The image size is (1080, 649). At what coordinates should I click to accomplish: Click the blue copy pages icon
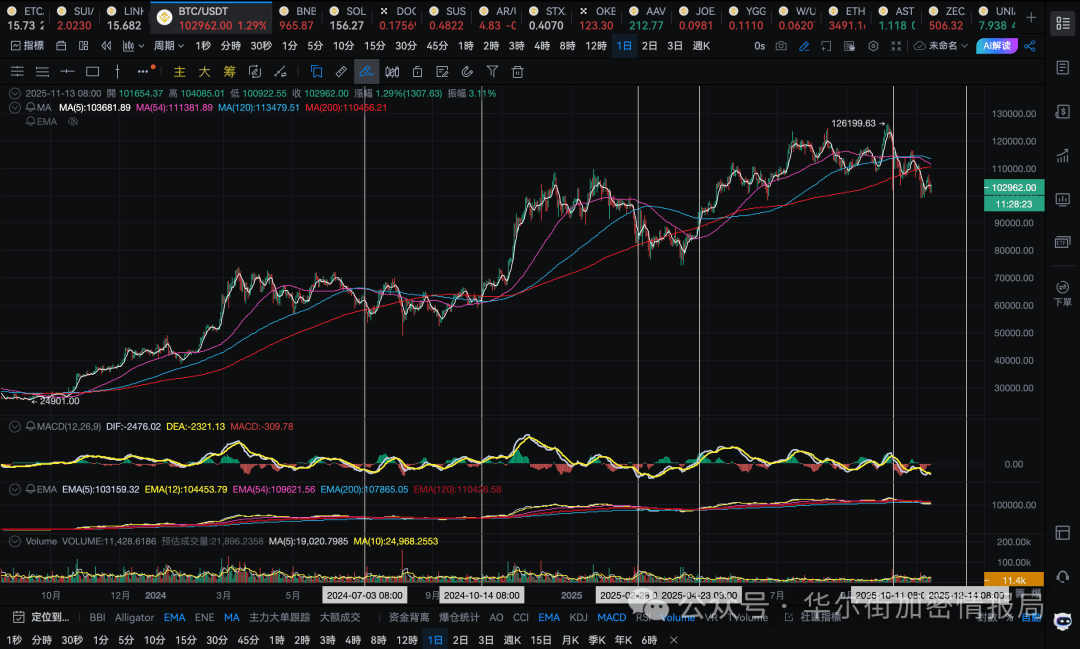click(316, 72)
